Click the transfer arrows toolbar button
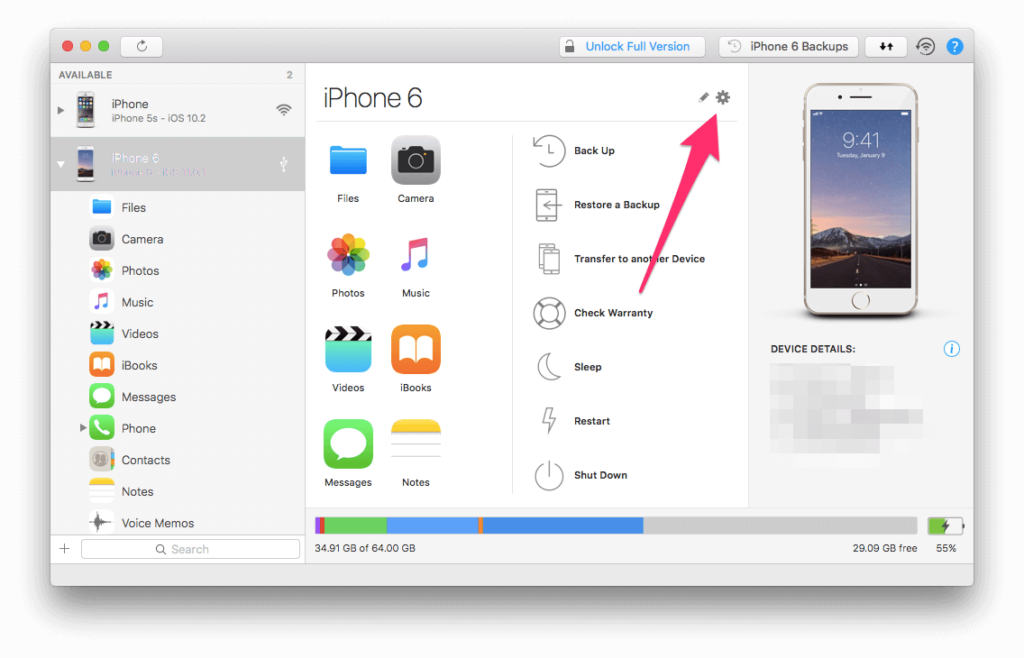This screenshot has height=658, width=1024. [886, 46]
